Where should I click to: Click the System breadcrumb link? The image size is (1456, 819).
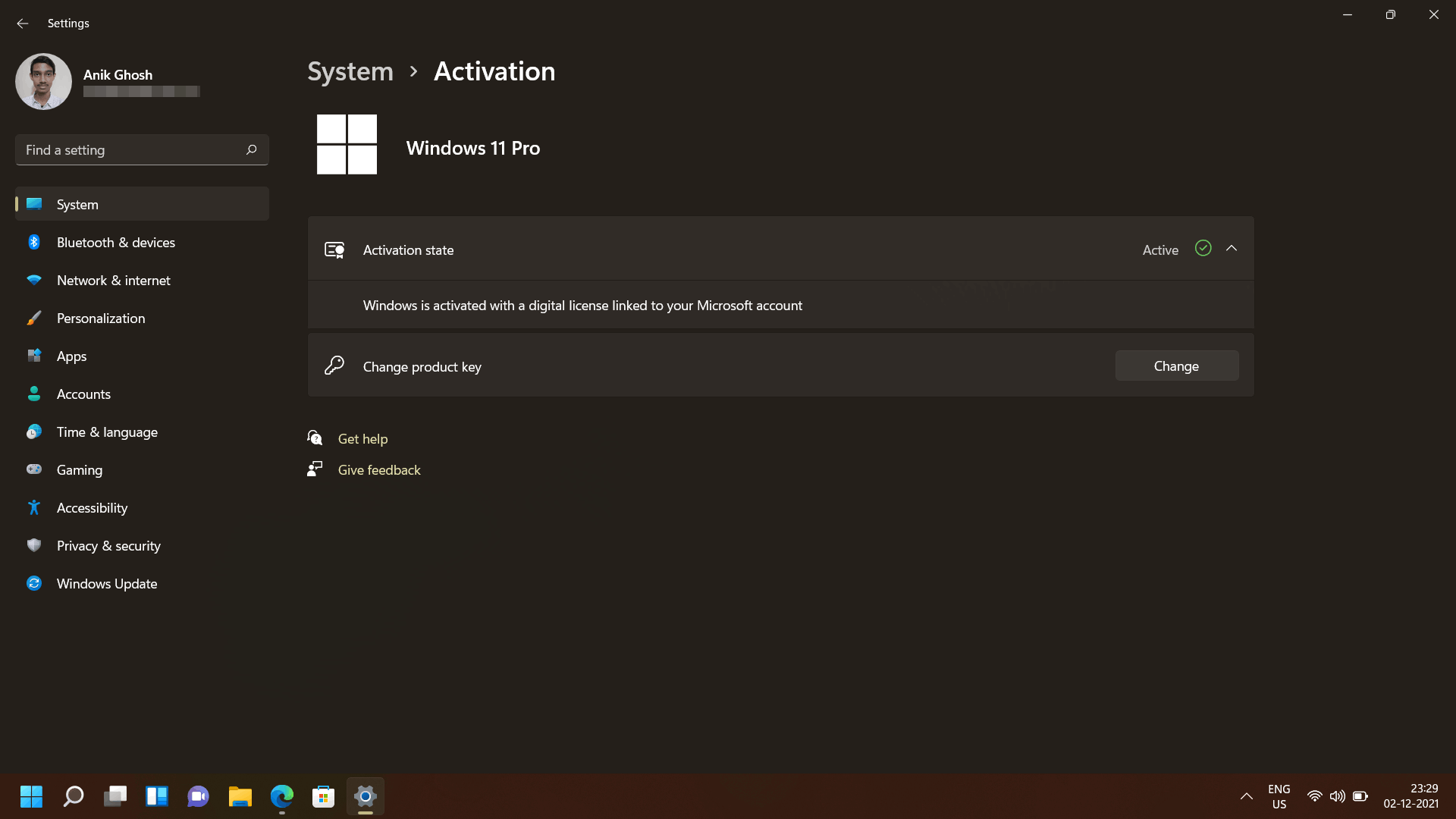click(x=350, y=71)
